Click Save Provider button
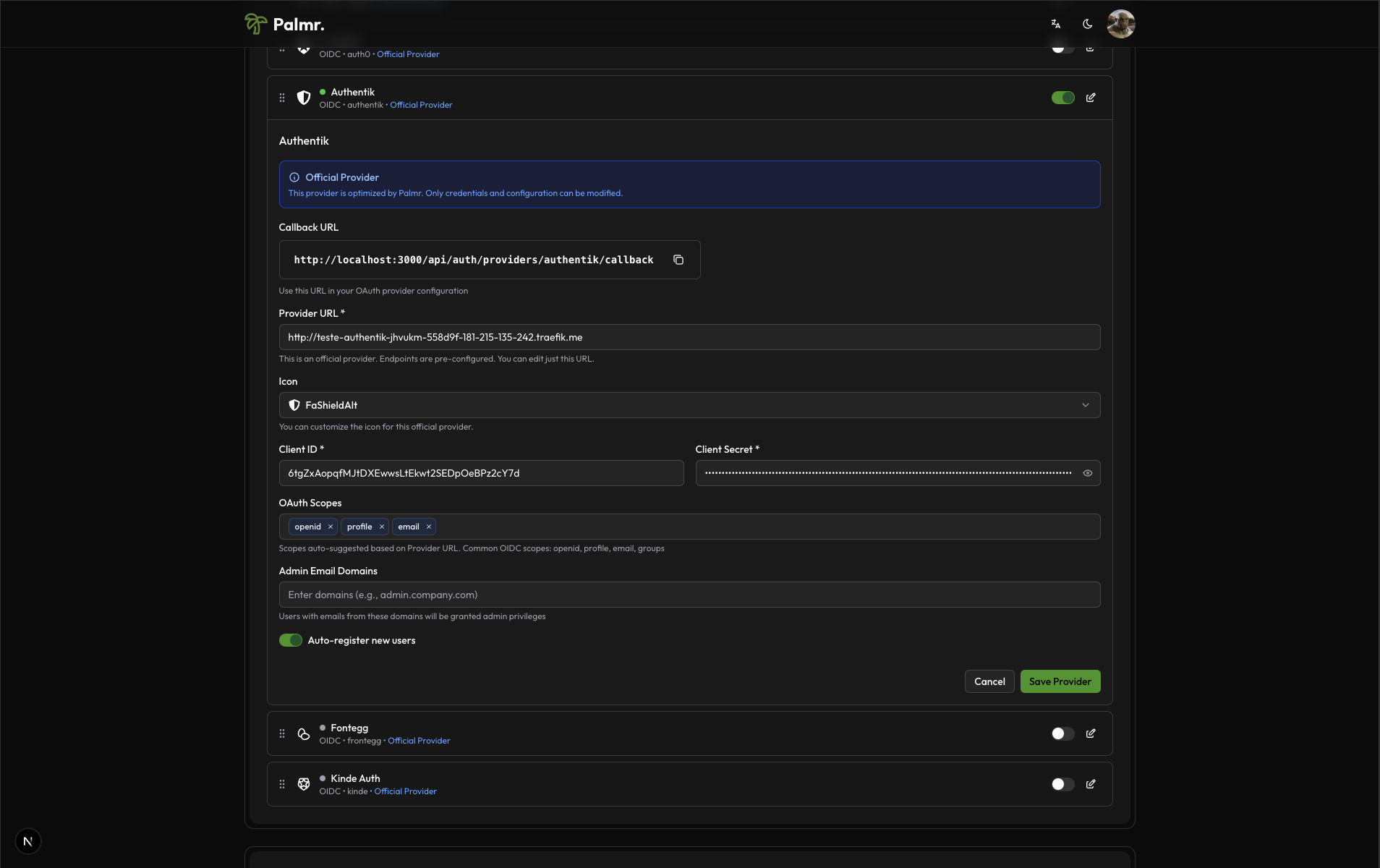This screenshot has height=868, width=1380. point(1060,681)
